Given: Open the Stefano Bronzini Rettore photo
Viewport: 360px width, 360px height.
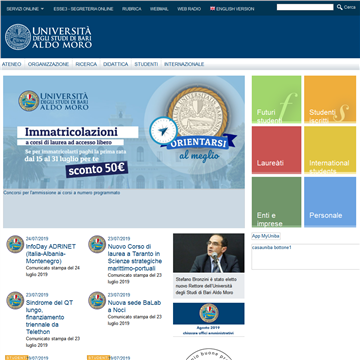Looking at the screenshot, I should tap(209, 253).
